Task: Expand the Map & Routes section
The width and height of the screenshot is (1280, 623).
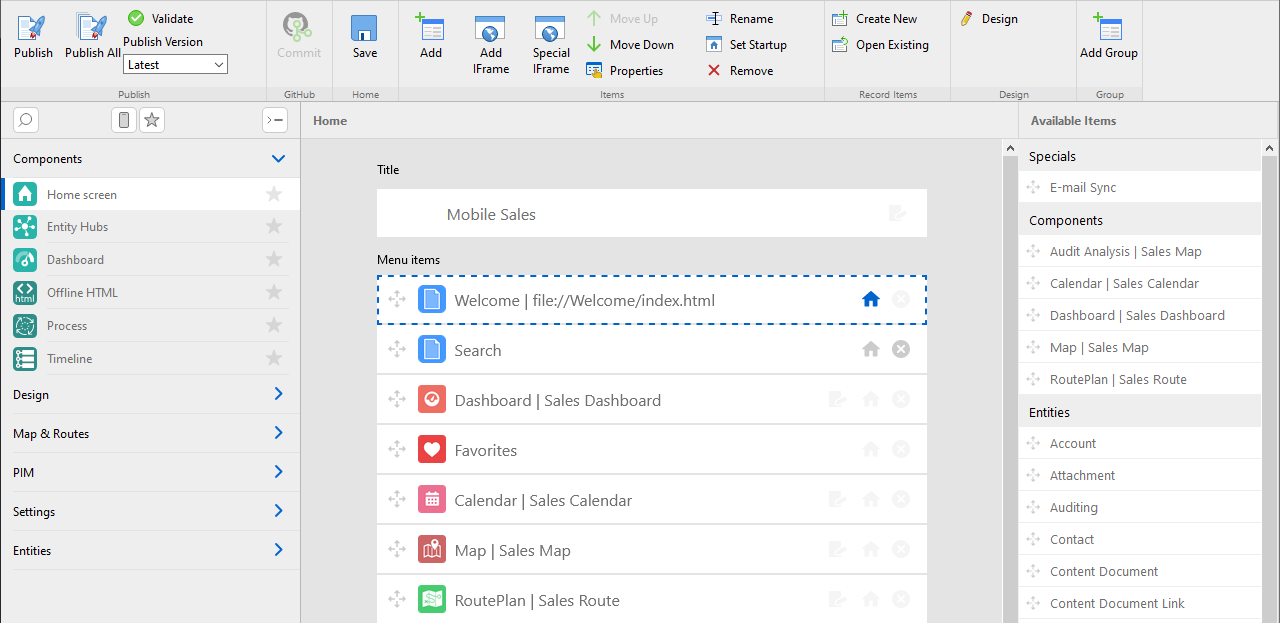Action: [278, 433]
